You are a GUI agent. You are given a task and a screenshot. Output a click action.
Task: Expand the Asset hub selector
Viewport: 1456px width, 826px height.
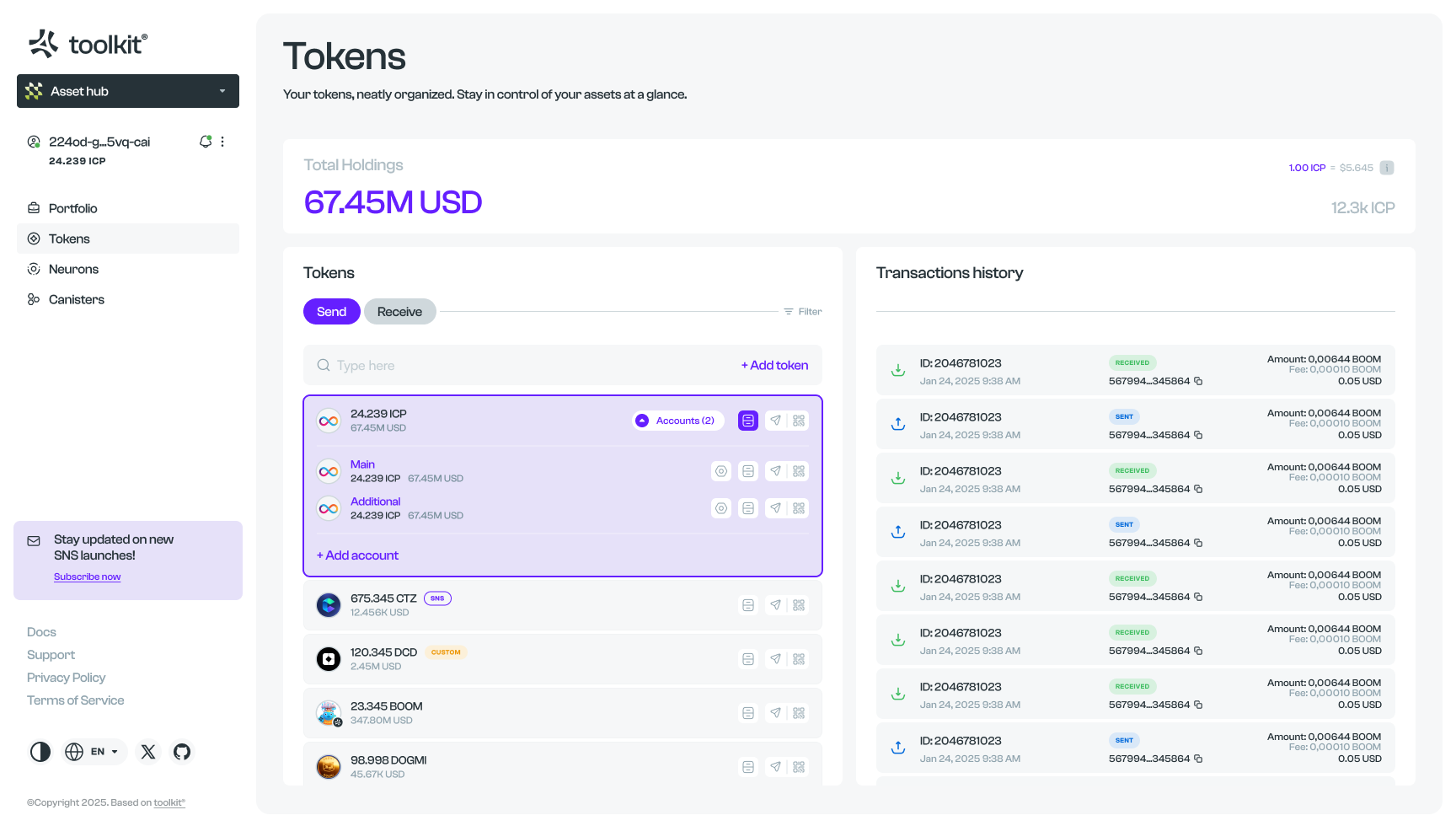pyautogui.click(x=128, y=91)
